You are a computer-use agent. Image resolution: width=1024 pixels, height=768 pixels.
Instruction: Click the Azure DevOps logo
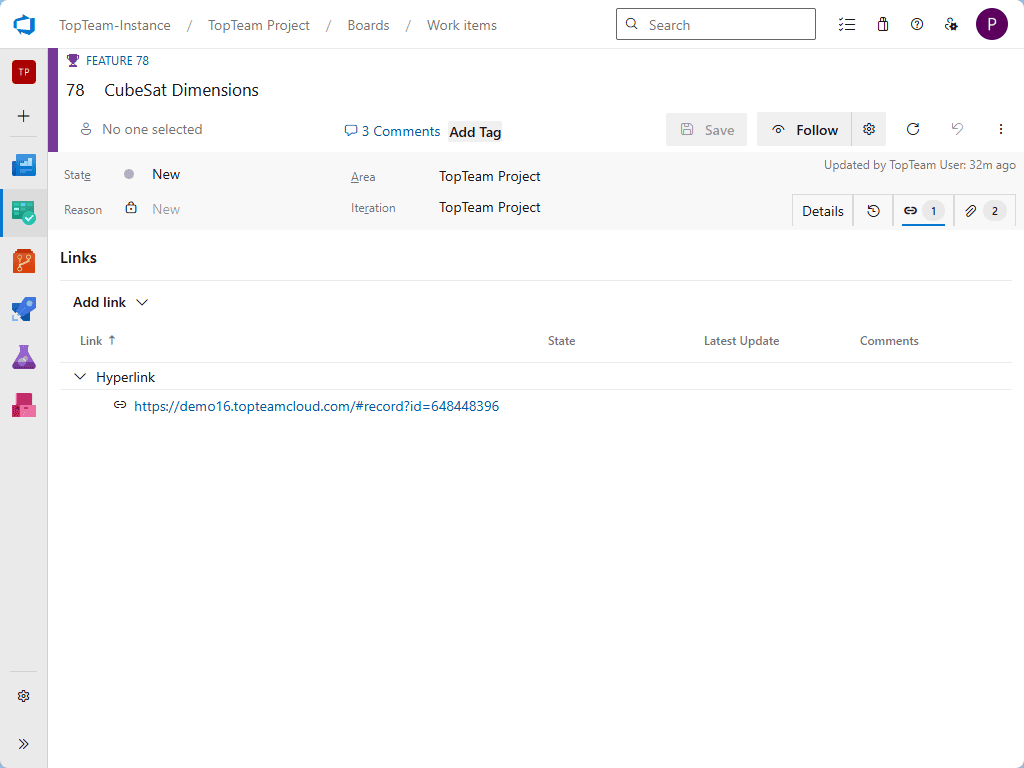coord(24,25)
